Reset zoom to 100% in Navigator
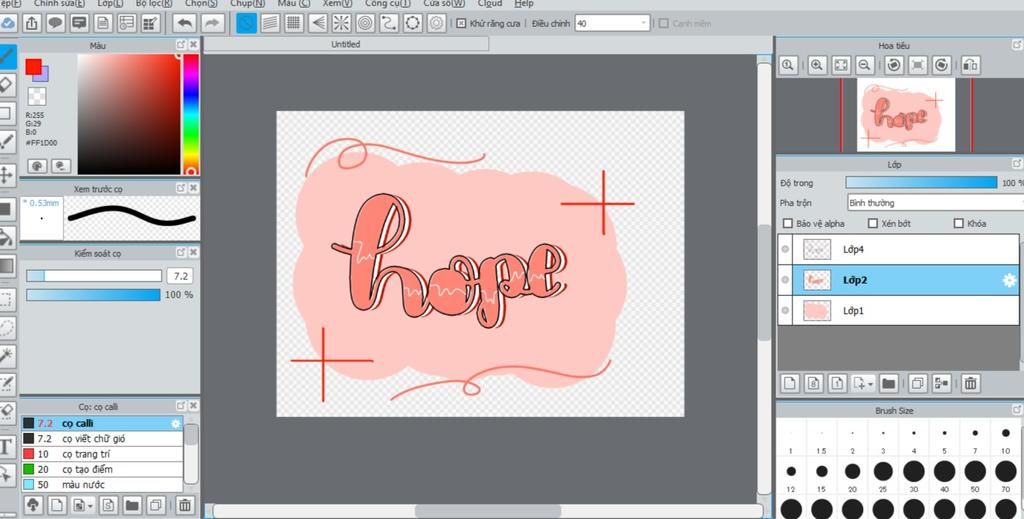Viewport: 1024px width, 519px height. point(788,65)
